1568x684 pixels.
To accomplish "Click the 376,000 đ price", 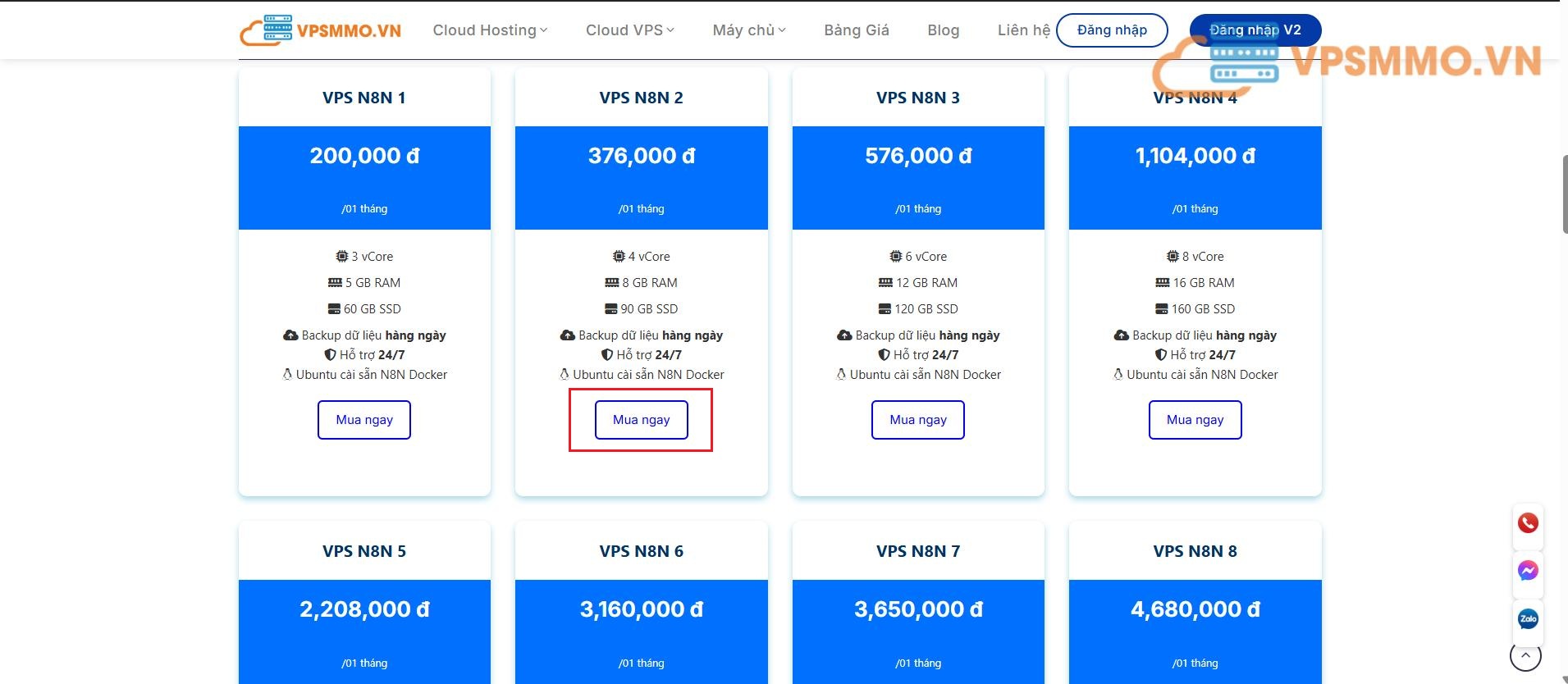I will point(642,156).
